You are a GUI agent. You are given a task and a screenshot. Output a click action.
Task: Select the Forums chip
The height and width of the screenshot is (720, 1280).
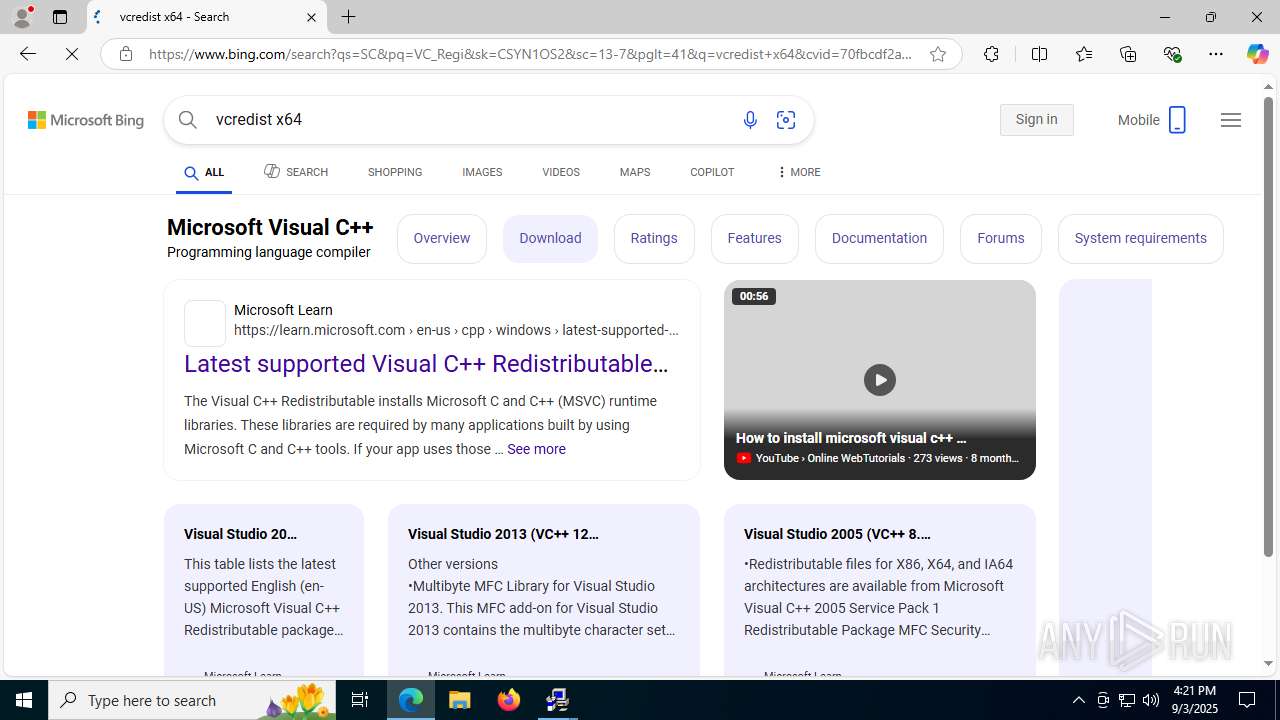click(x=1001, y=238)
